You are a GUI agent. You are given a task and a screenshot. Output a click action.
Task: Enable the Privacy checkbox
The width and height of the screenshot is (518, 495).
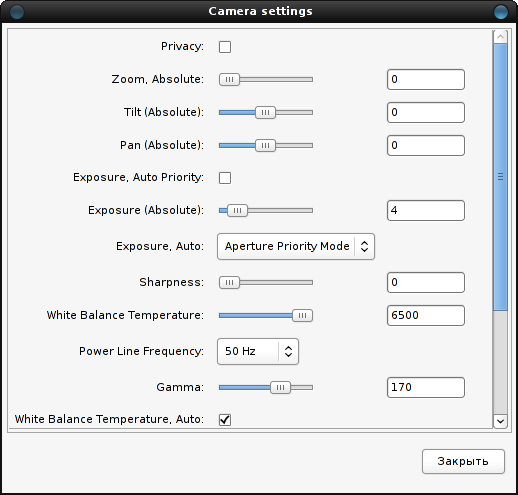click(225, 47)
